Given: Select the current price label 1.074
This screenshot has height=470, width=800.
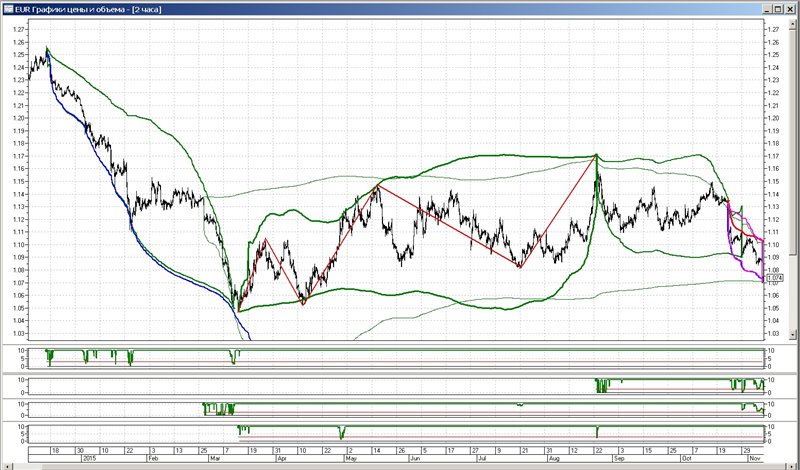Looking at the screenshot, I should point(771,278).
